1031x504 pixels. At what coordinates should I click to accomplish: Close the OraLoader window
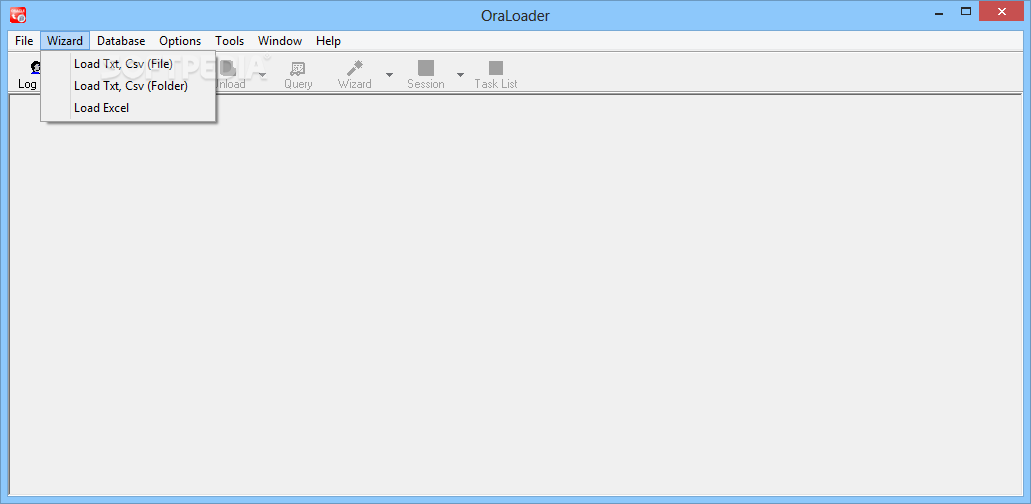click(x=1002, y=12)
